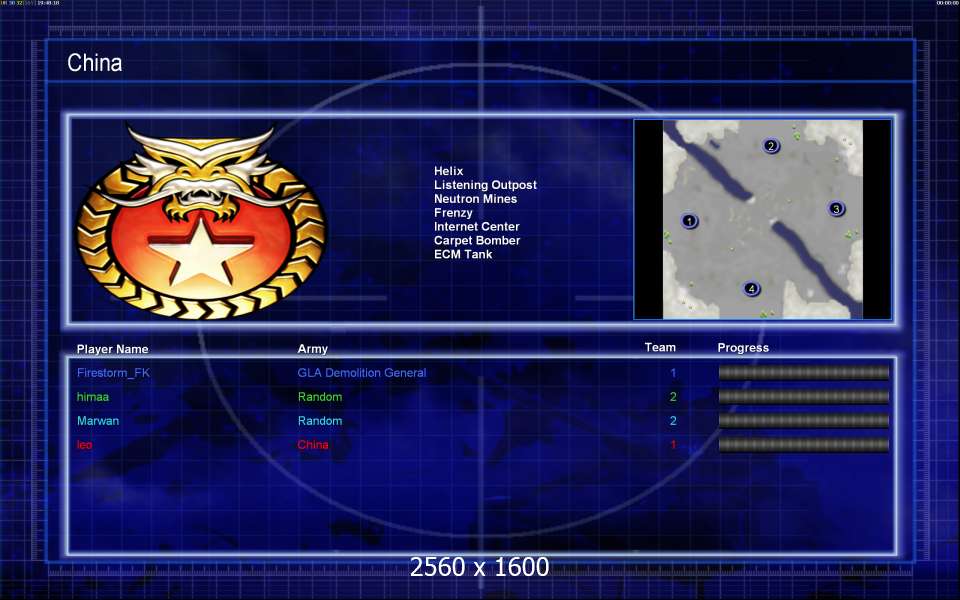Click the map preview thumbnail

762,219
